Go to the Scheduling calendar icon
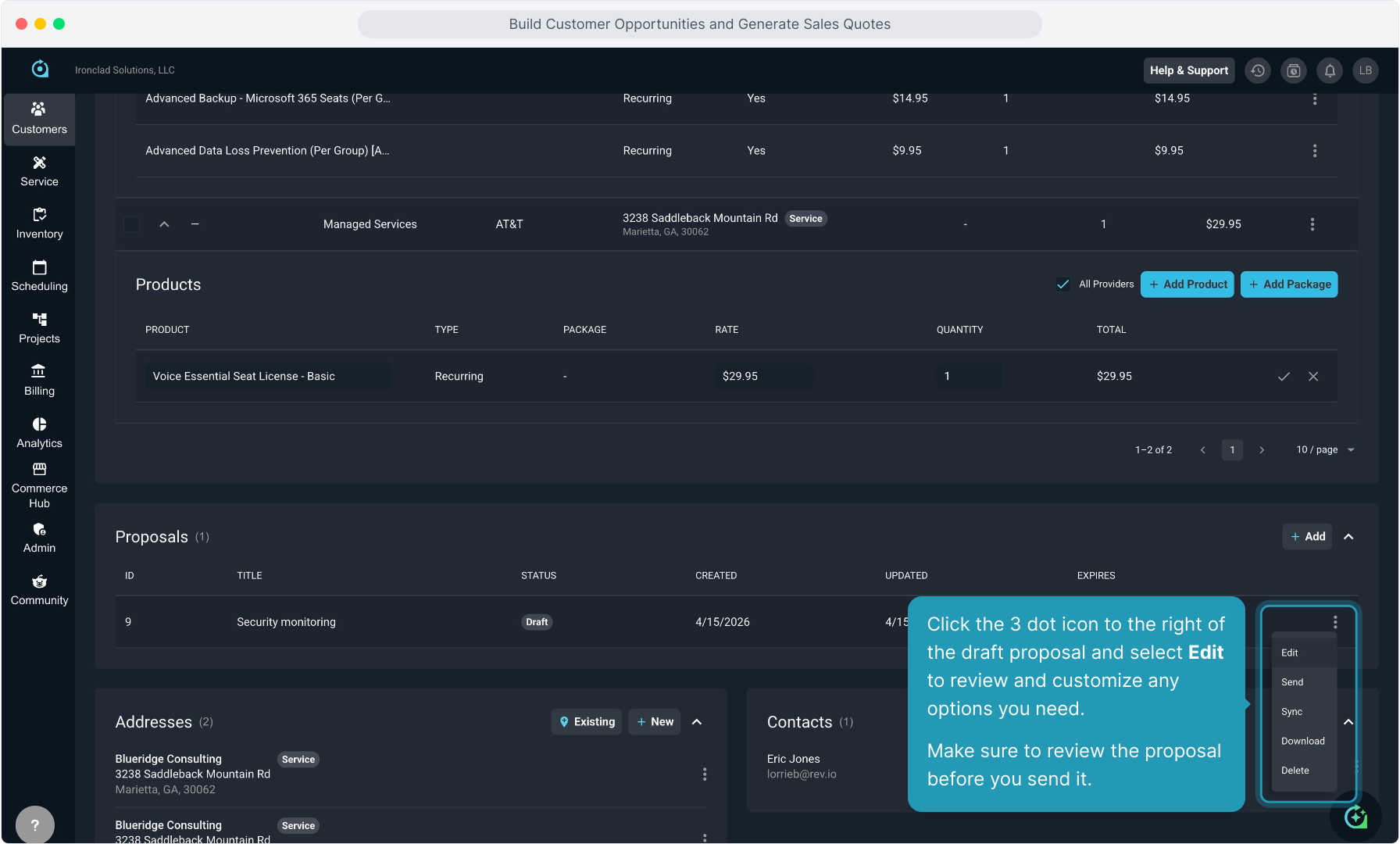The height and width of the screenshot is (844, 1400). click(39, 268)
